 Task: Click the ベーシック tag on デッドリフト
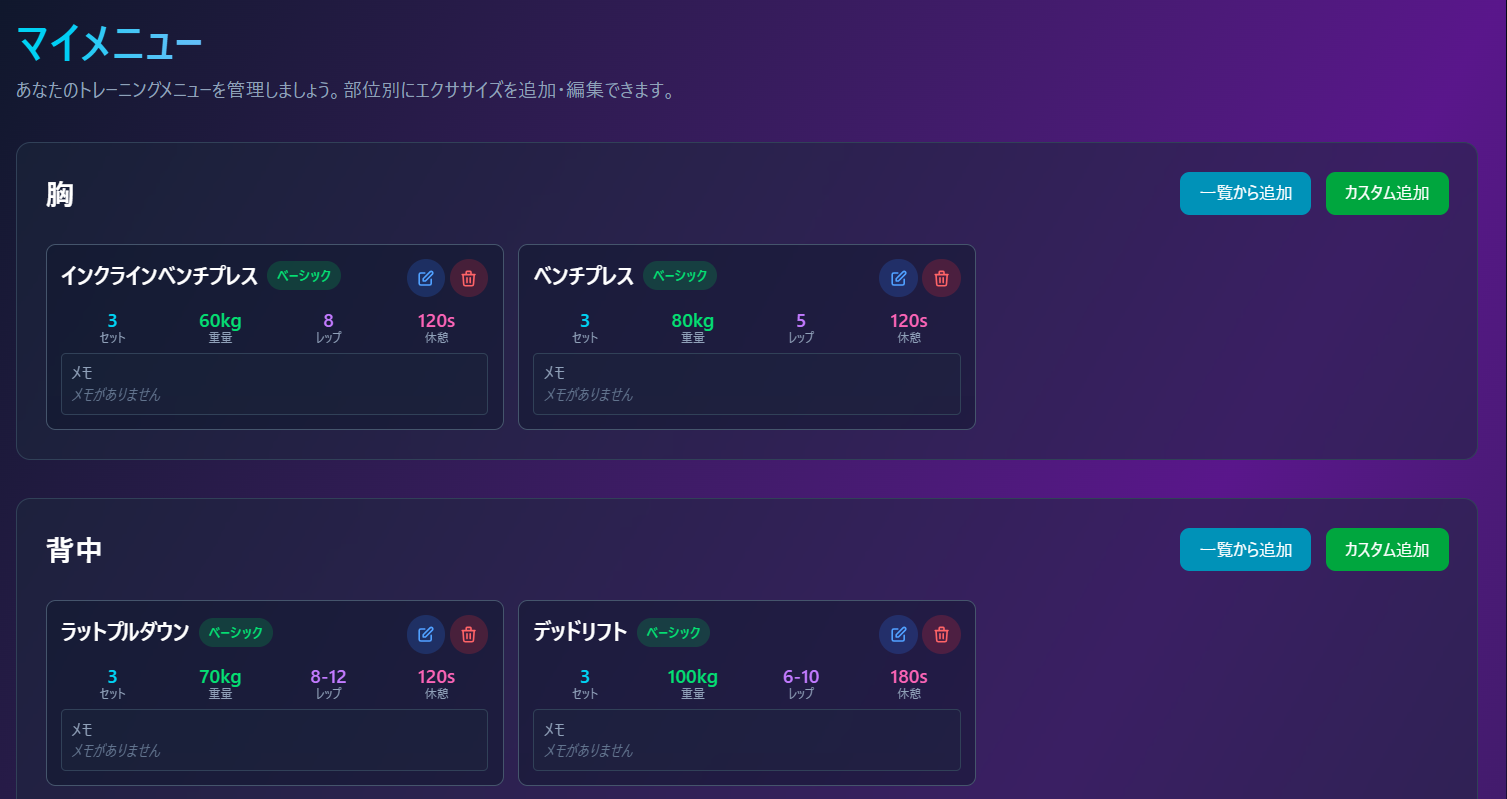(673, 632)
